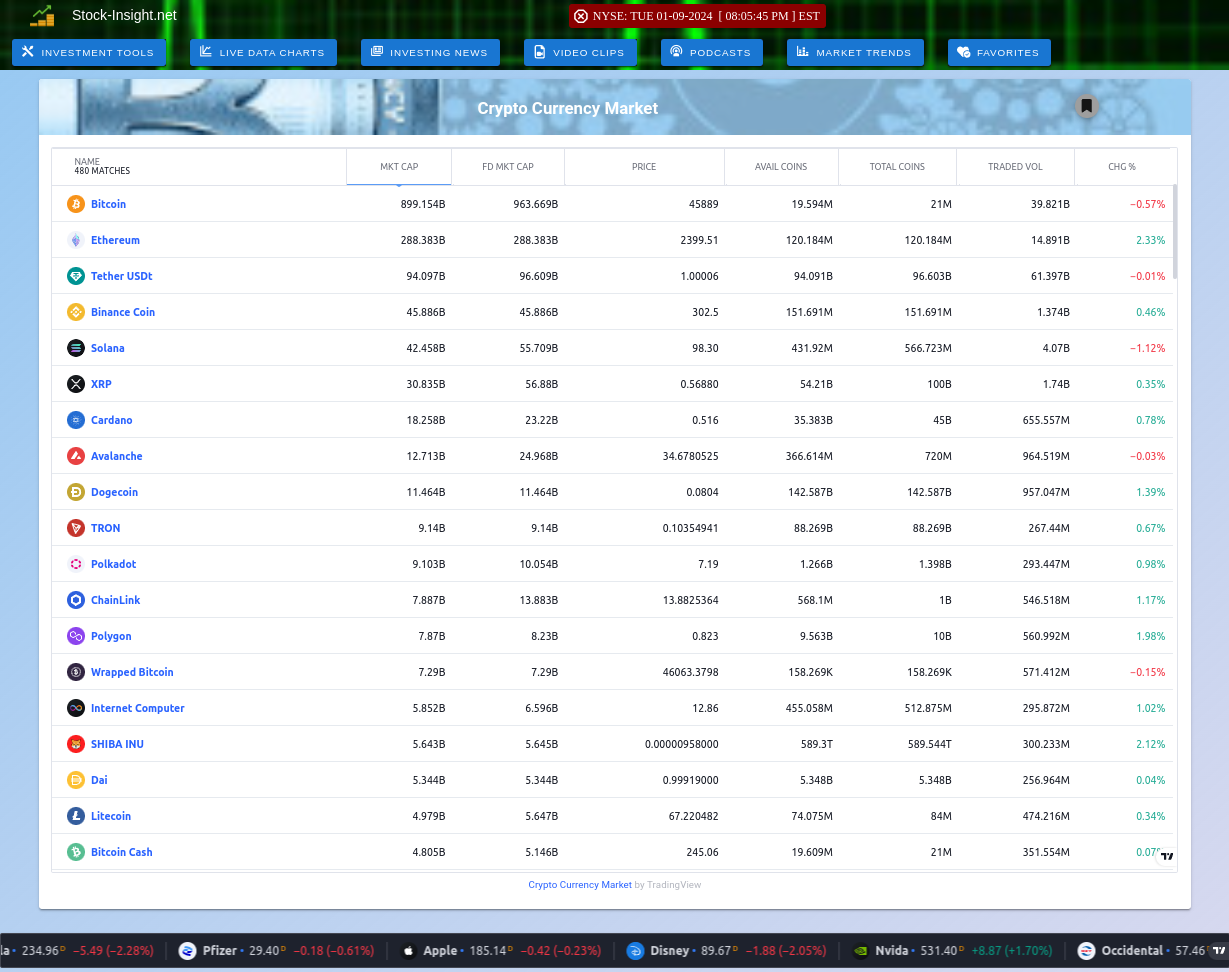Click Solana's market cap 42.458B
Image resolution: width=1229 pixels, height=972 pixels.
pyautogui.click(x=425, y=348)
